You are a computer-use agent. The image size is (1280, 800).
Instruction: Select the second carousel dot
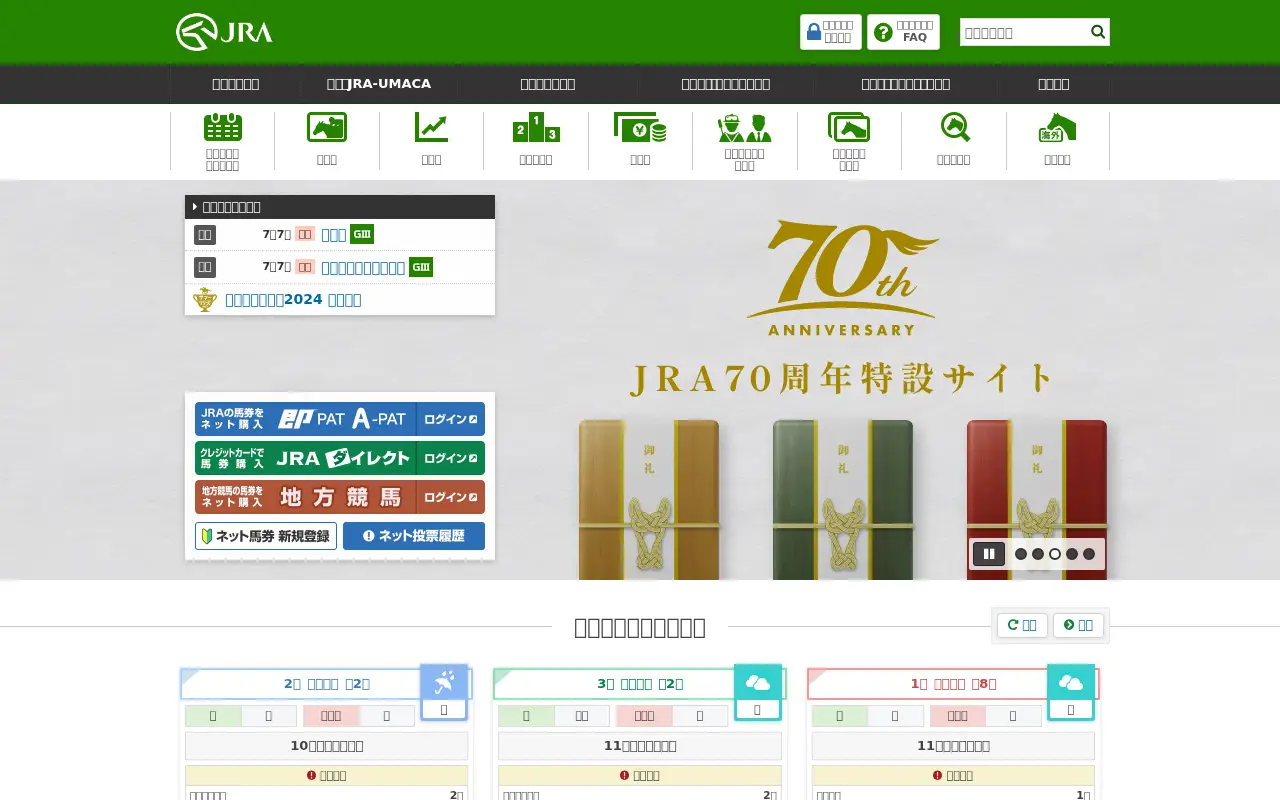[x=1038, y=554]
